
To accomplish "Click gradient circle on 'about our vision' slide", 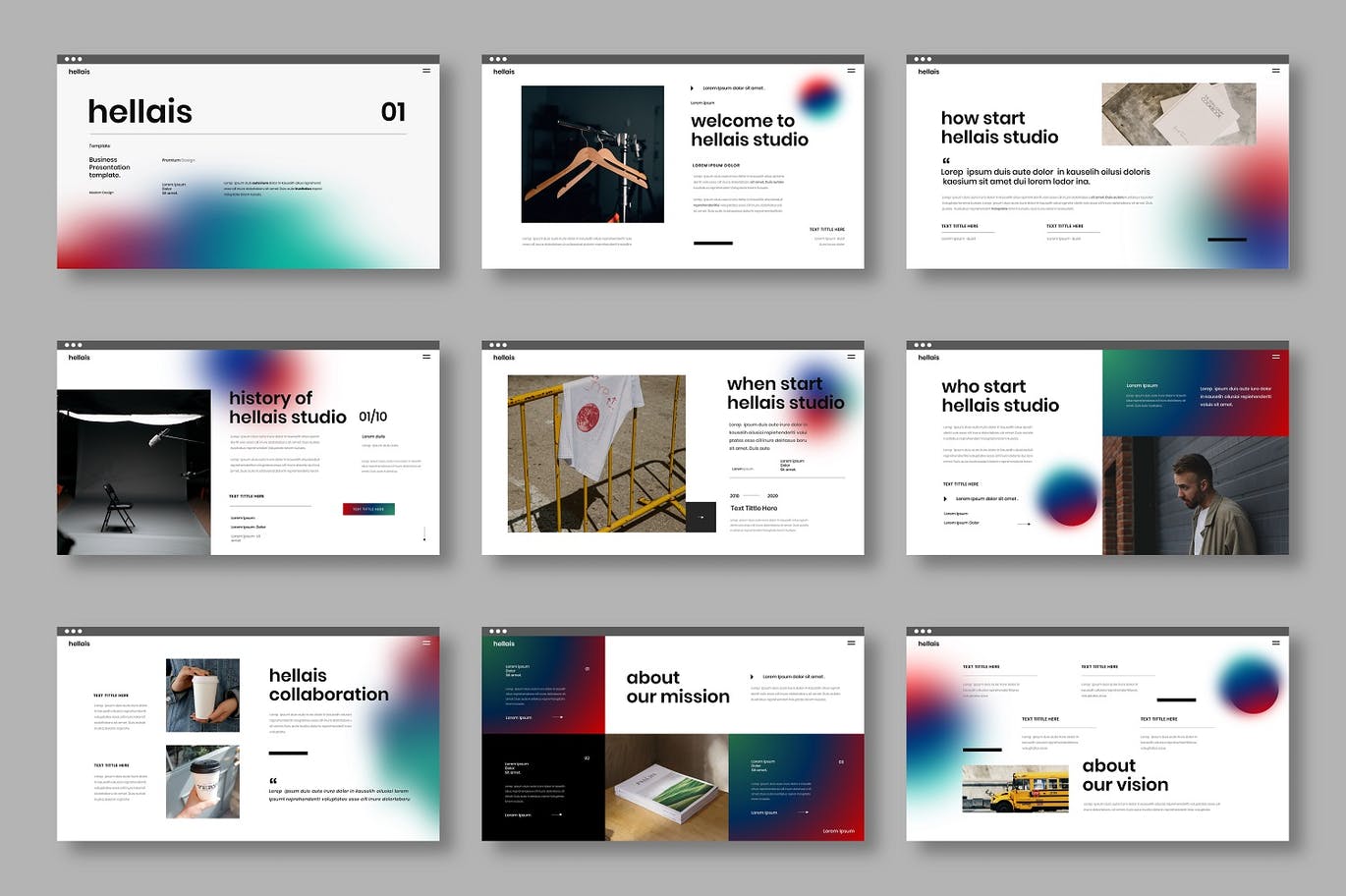I will [x=1248, y=684].
